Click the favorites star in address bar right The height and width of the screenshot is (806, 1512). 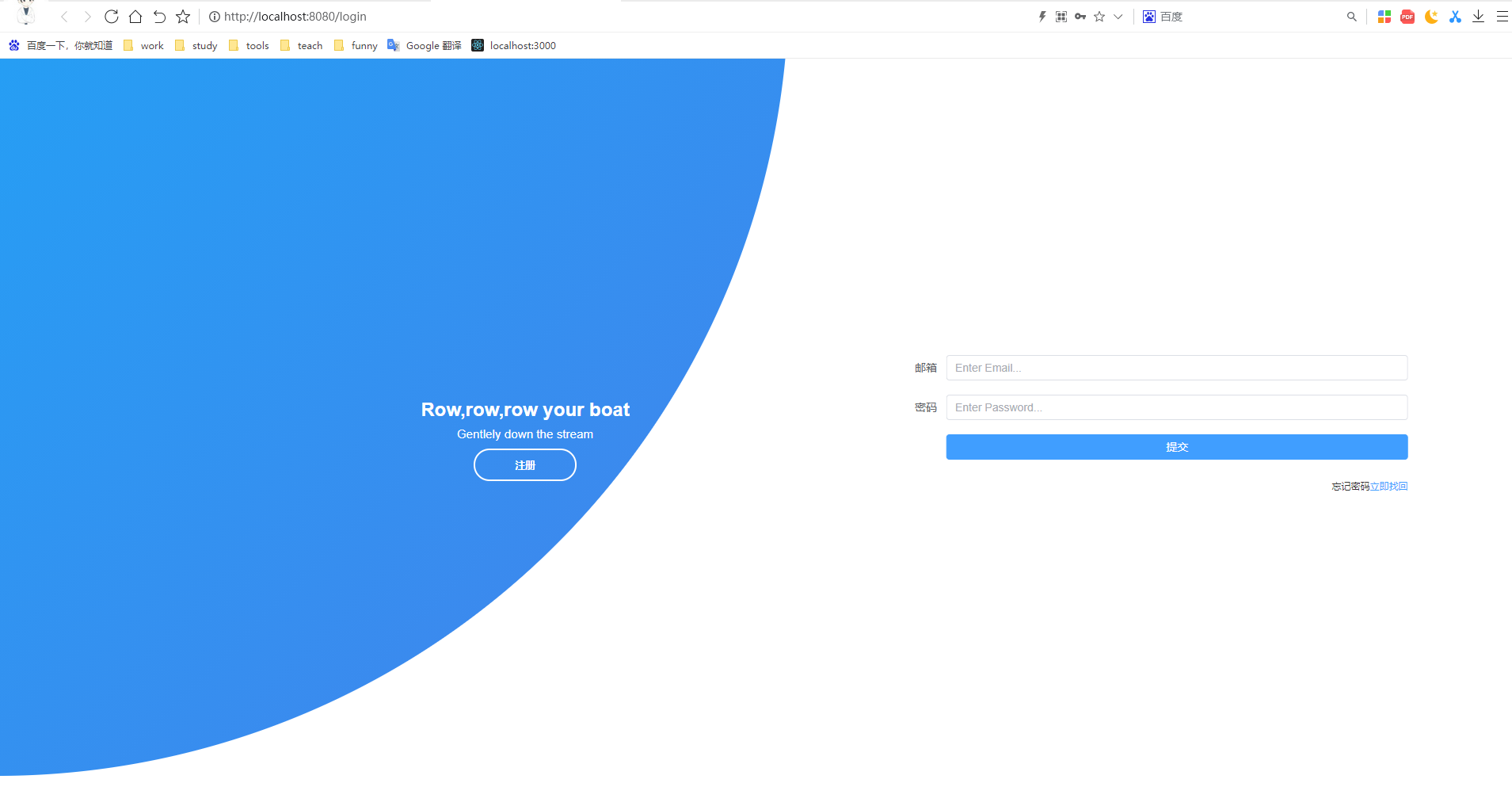click(x=1099, y=17)
